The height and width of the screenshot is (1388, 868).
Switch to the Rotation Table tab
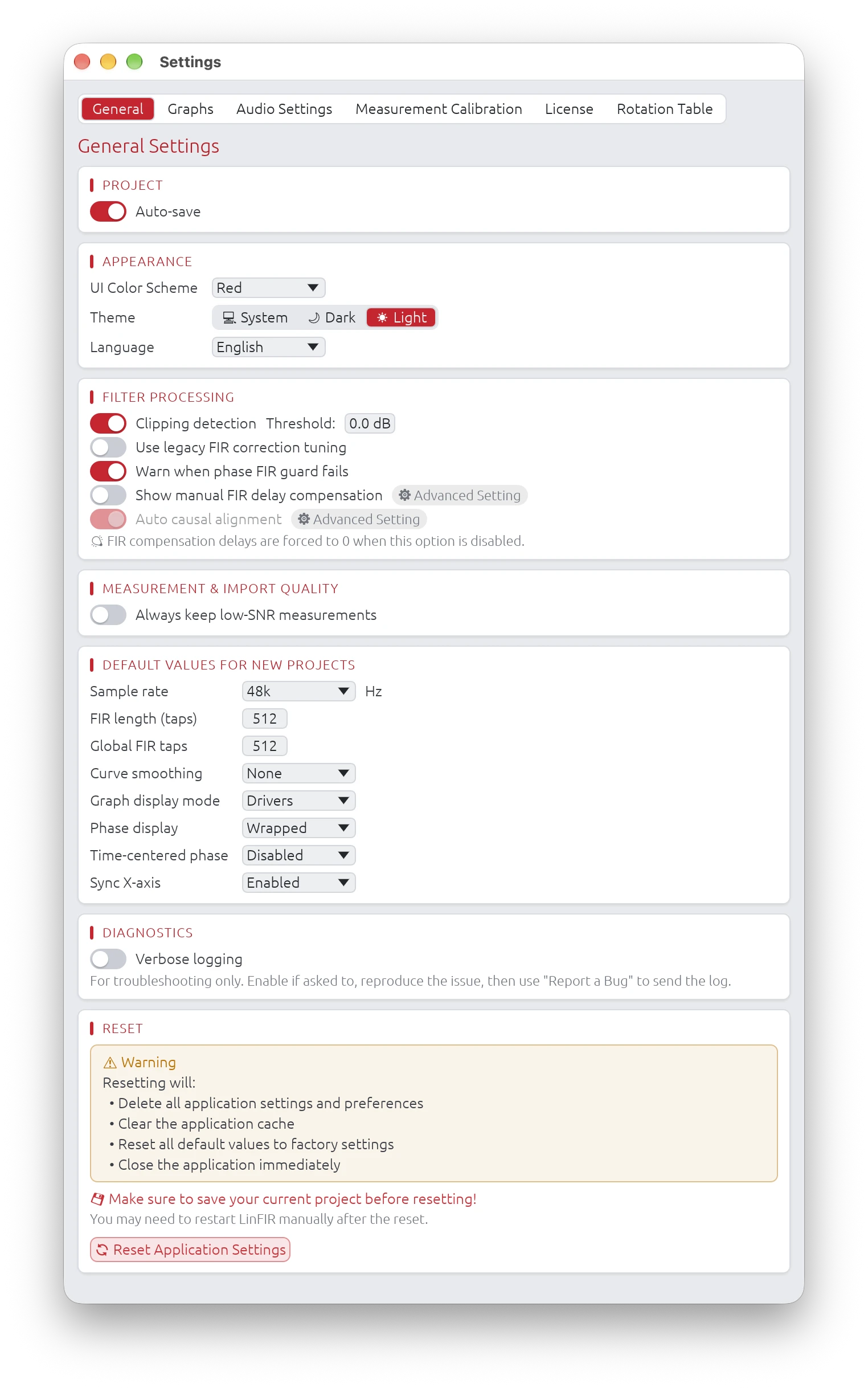tap(664, 108)
